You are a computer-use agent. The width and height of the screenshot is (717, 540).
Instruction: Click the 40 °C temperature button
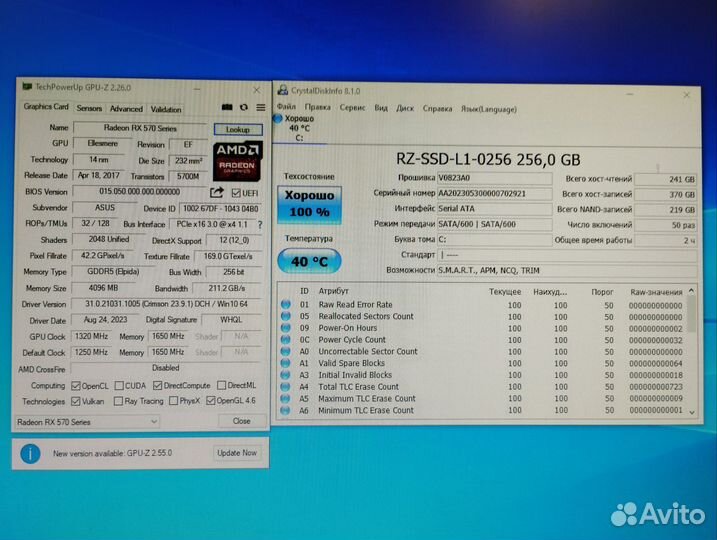[x=310, y=261]
